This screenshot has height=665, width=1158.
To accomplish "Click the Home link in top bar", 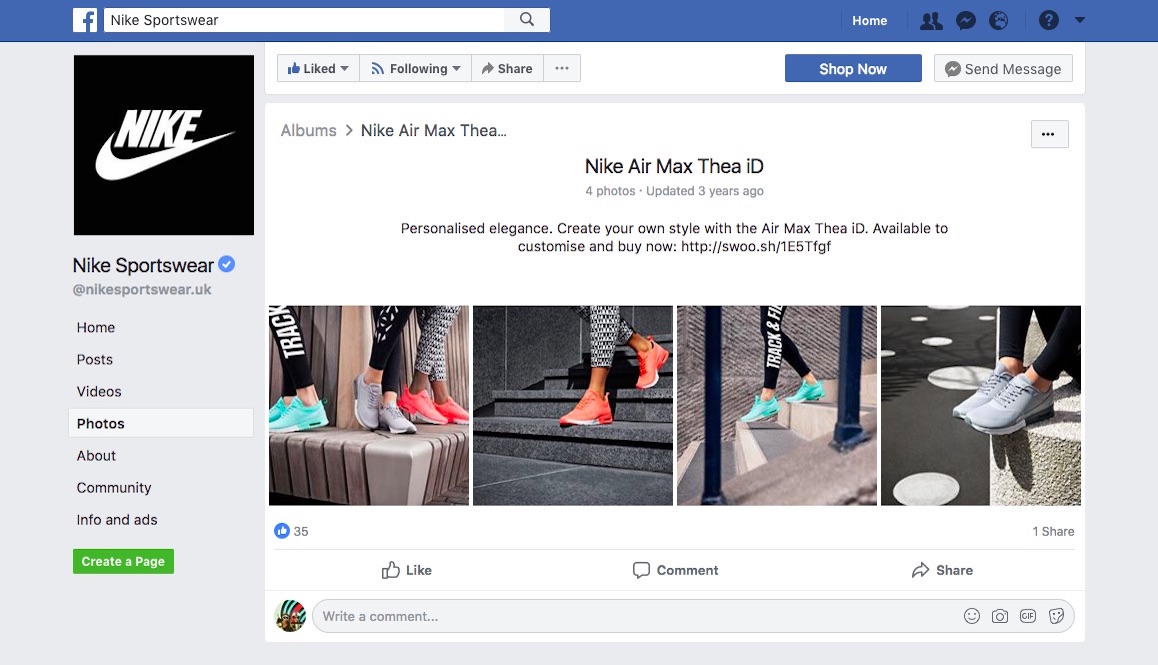I will [869, 21].
